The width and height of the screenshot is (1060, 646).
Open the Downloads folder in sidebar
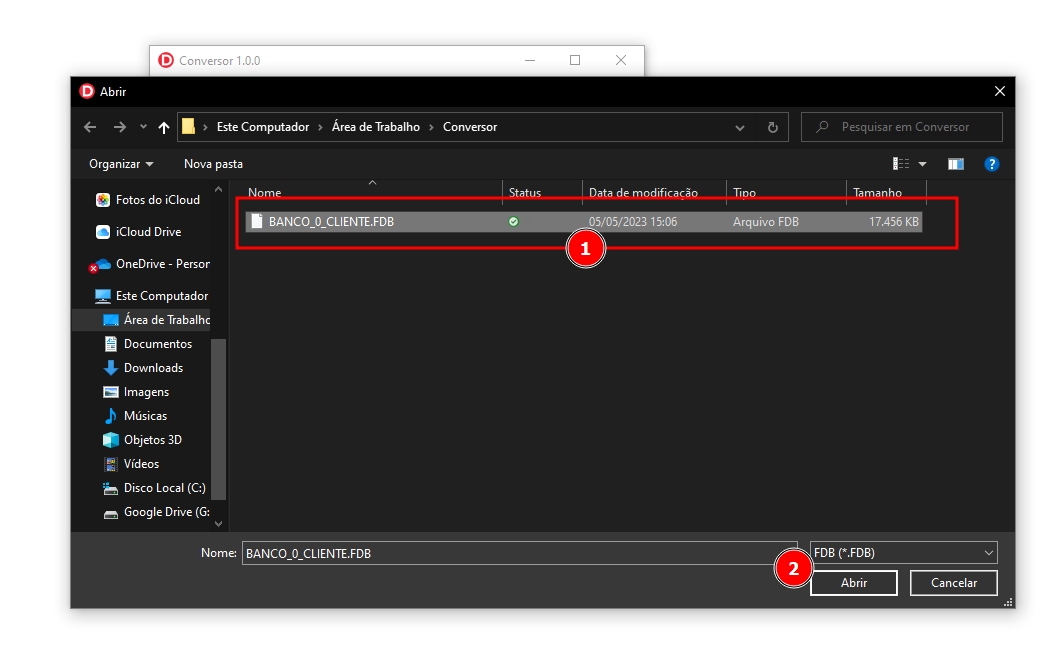pyautogui.click(x=153, y=368)
